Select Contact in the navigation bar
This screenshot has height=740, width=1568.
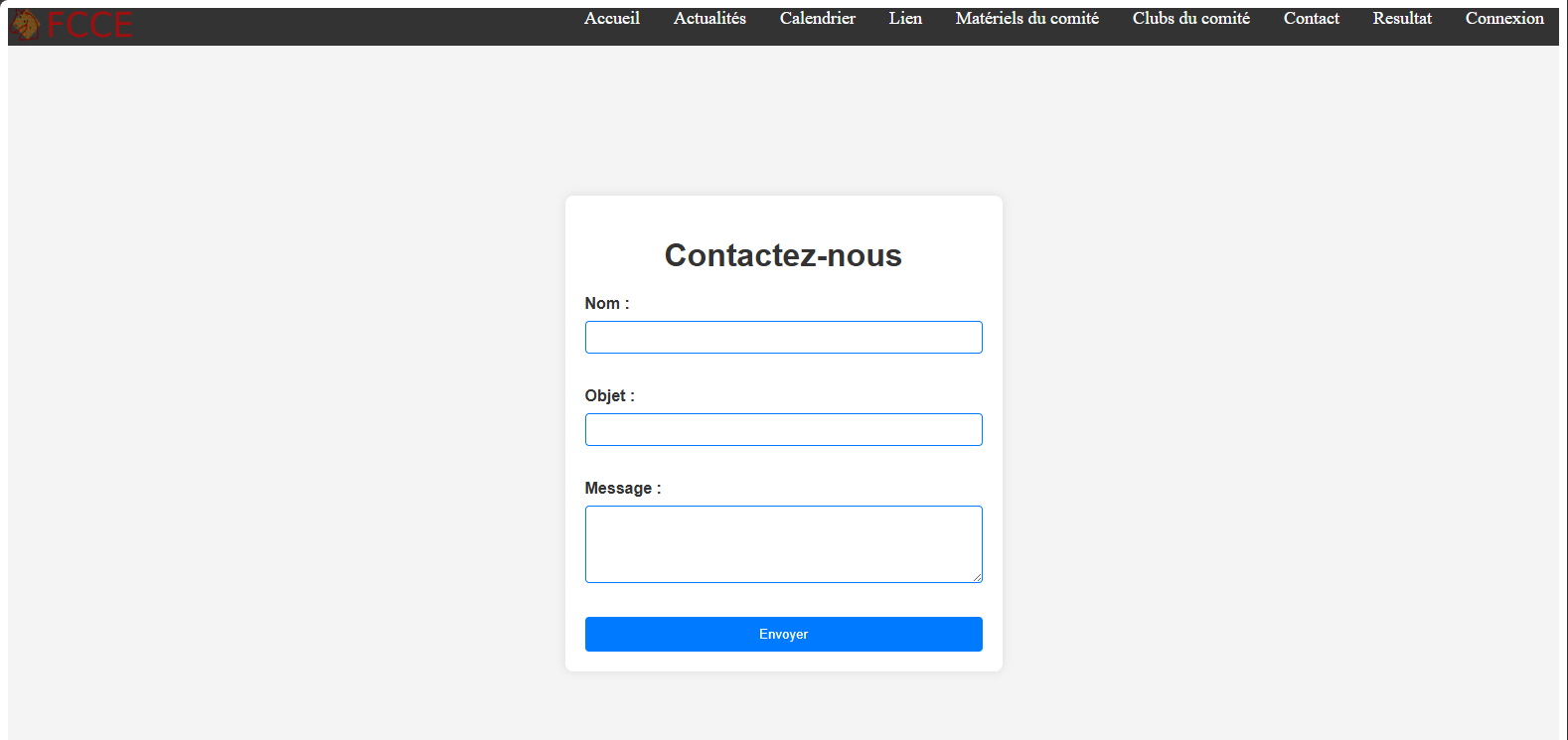(1311, 19)
